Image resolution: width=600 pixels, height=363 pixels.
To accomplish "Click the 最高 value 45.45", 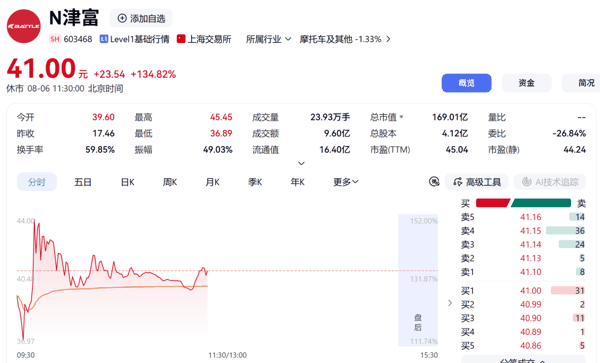I will coord(221,117).
